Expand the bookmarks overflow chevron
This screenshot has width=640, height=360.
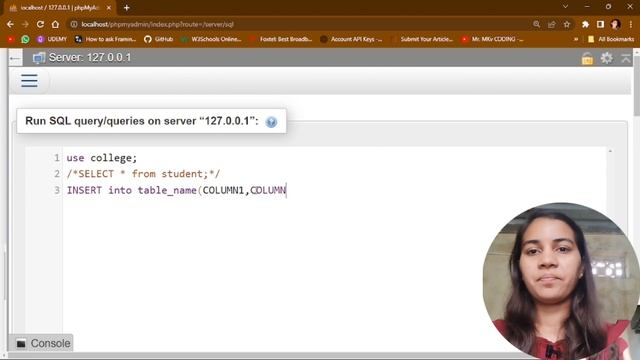pos(576,39)
